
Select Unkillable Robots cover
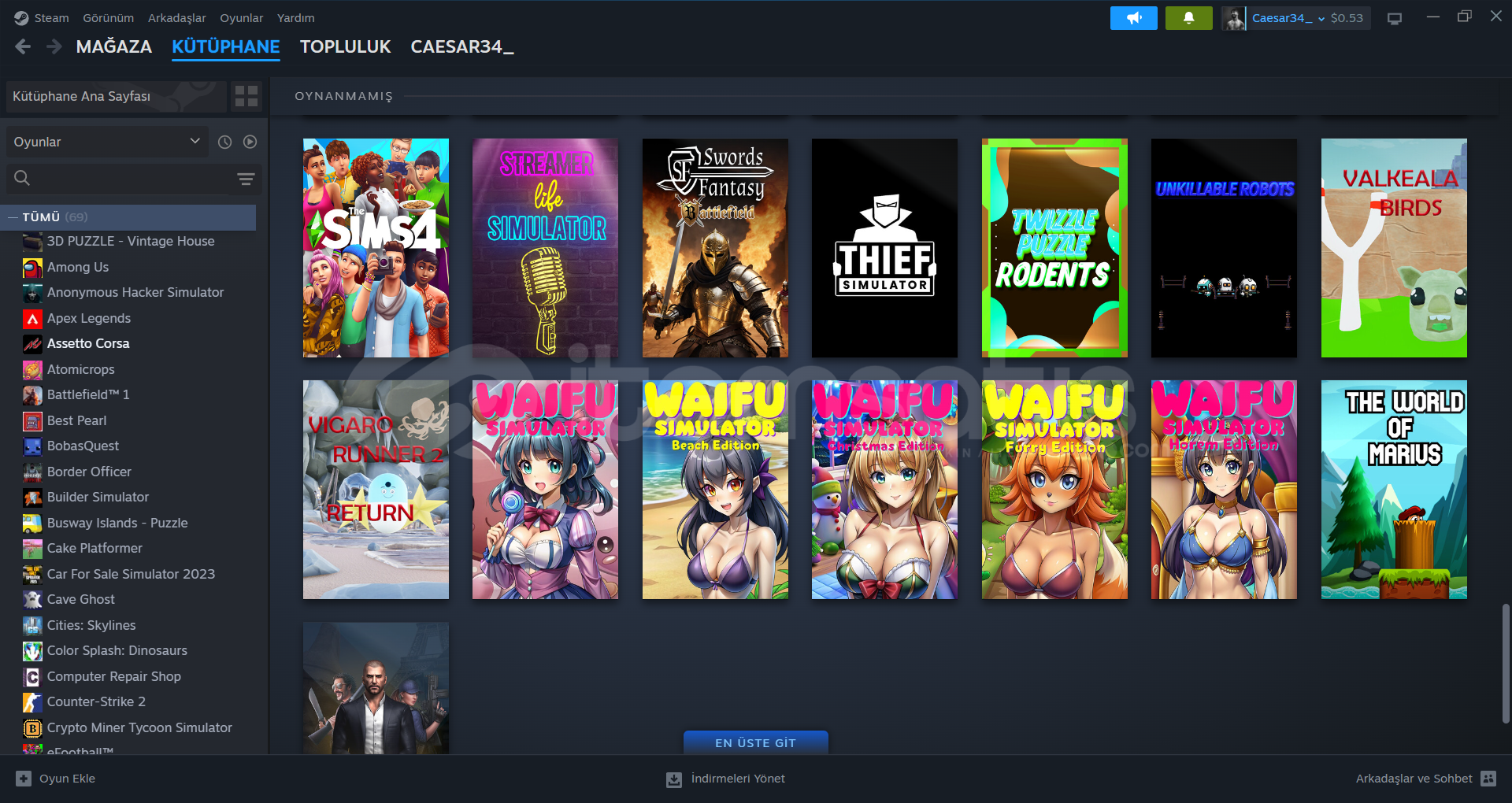[x=1224, y=248]
